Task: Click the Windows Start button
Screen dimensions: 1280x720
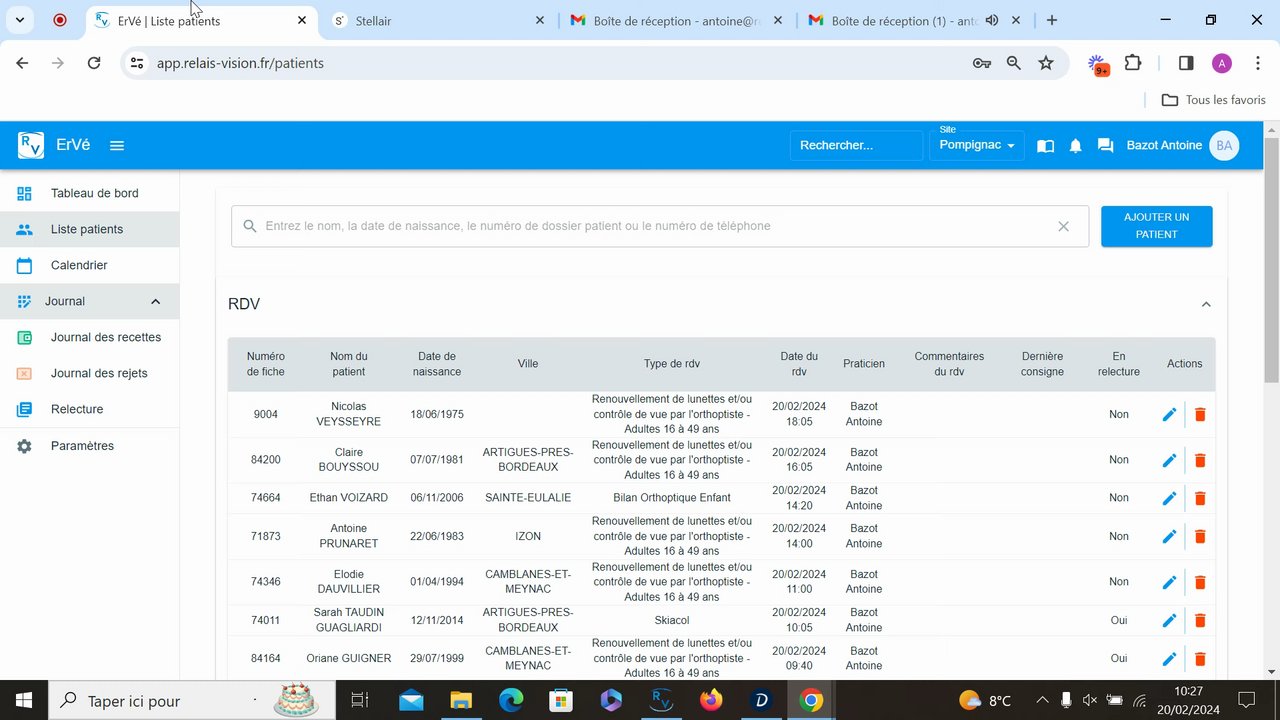Action: tap(24, 700)
